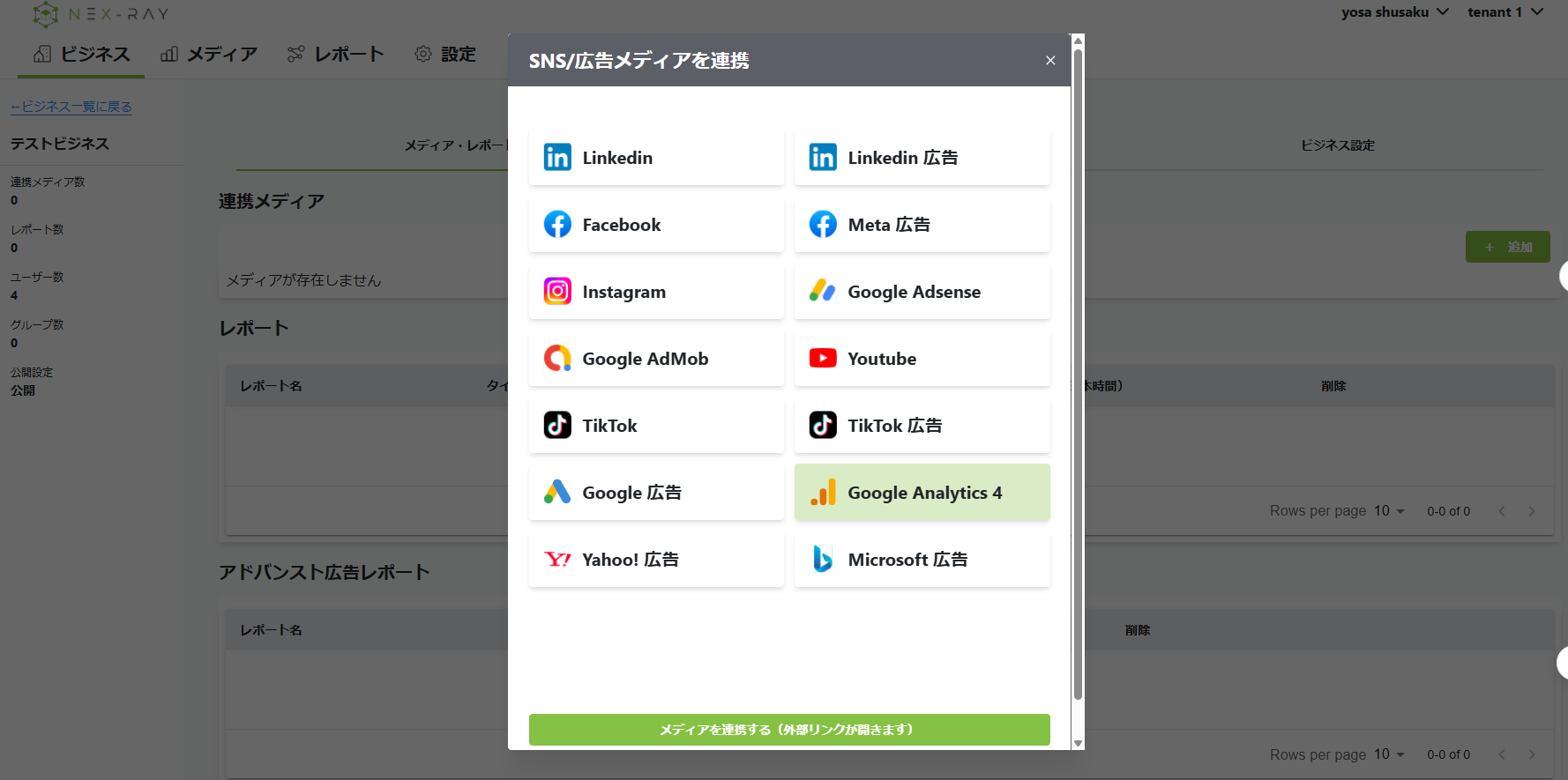Open the レポート menu tab
The width and height of the screenshot is (1568, 780).
(336, 55)
